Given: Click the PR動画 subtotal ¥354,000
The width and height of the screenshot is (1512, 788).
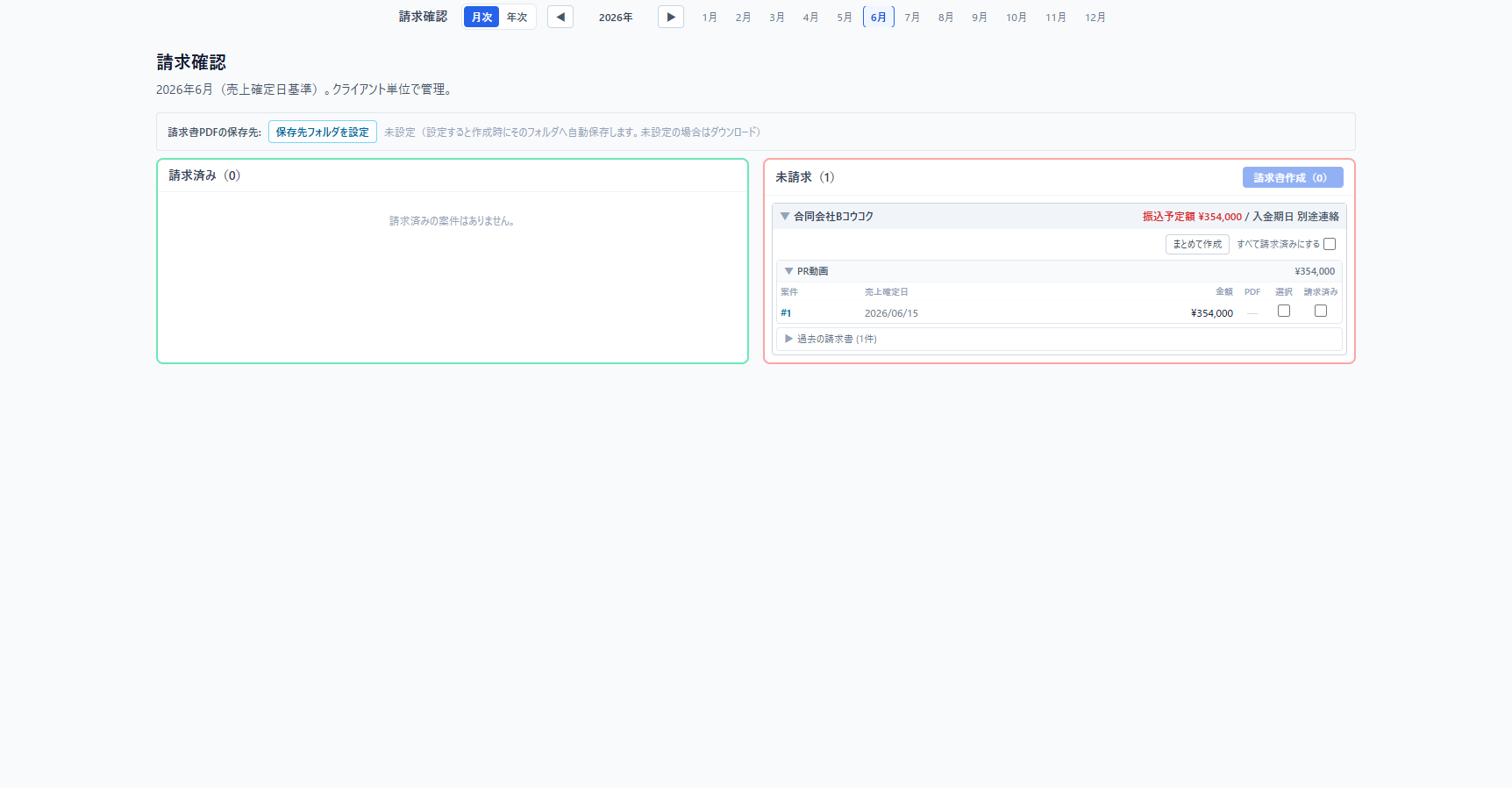Looking at the screenshot, I should (x=1315, y=271).
